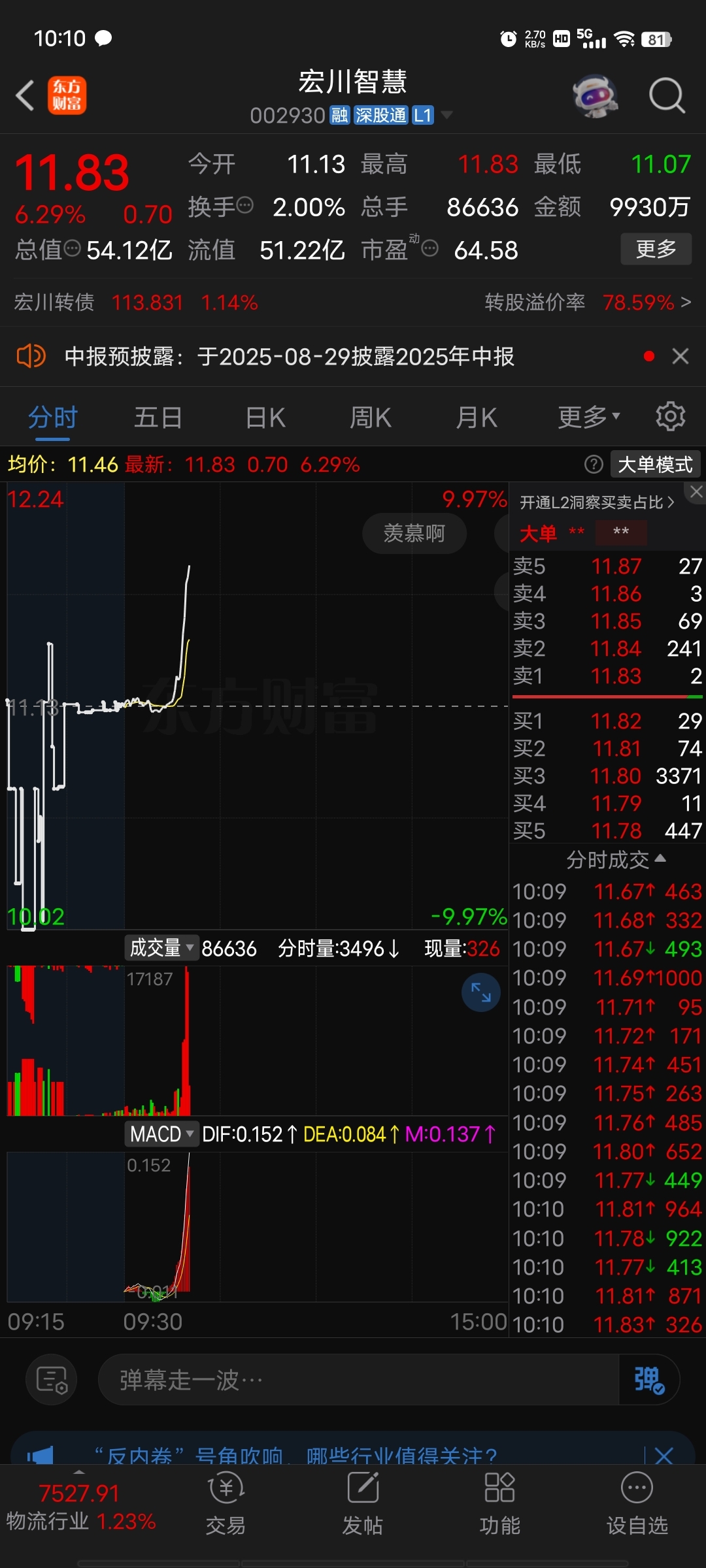Select 买4 11.79 order row
The width and height of the screenshot is (706, 1568).
607,803
